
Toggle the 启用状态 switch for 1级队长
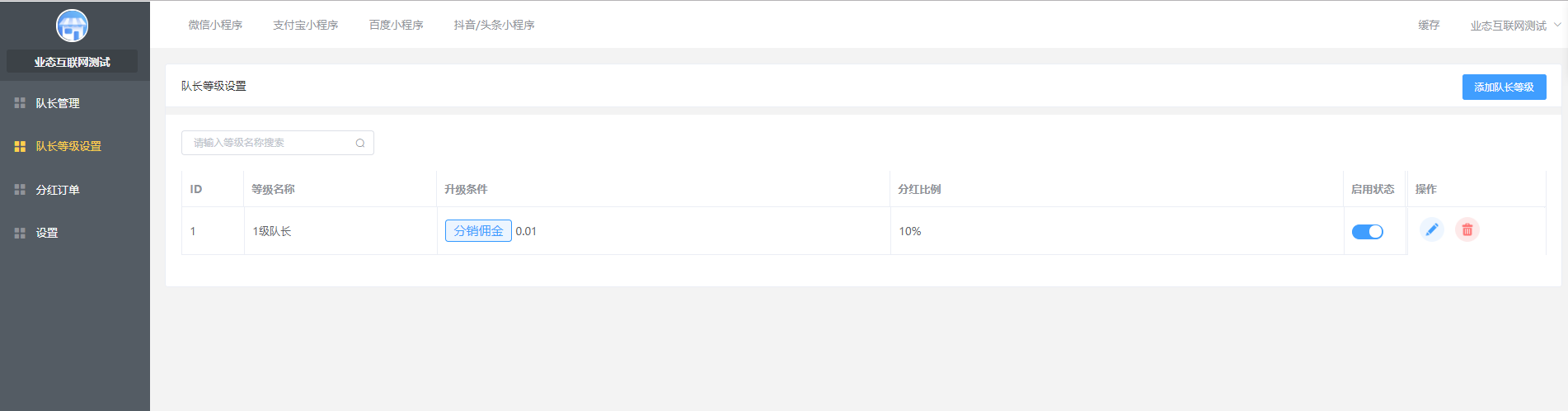1368,232
